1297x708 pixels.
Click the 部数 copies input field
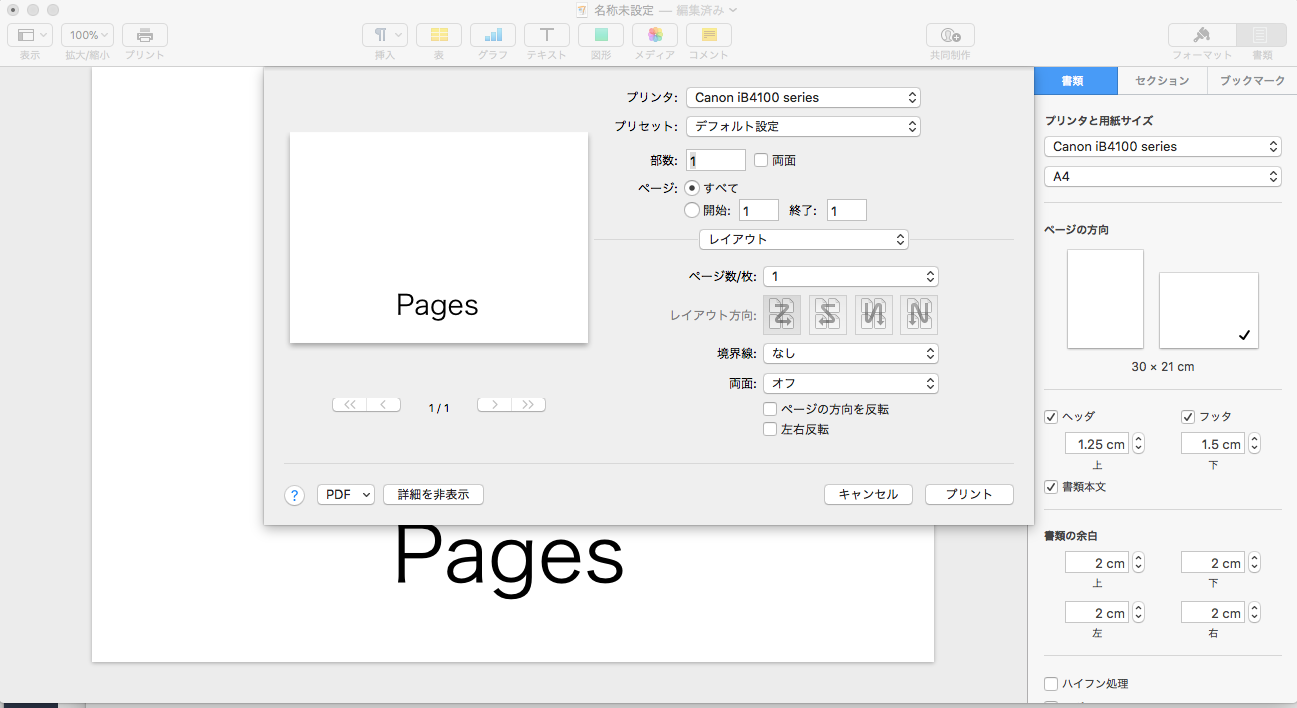click(x=716, y=160)
